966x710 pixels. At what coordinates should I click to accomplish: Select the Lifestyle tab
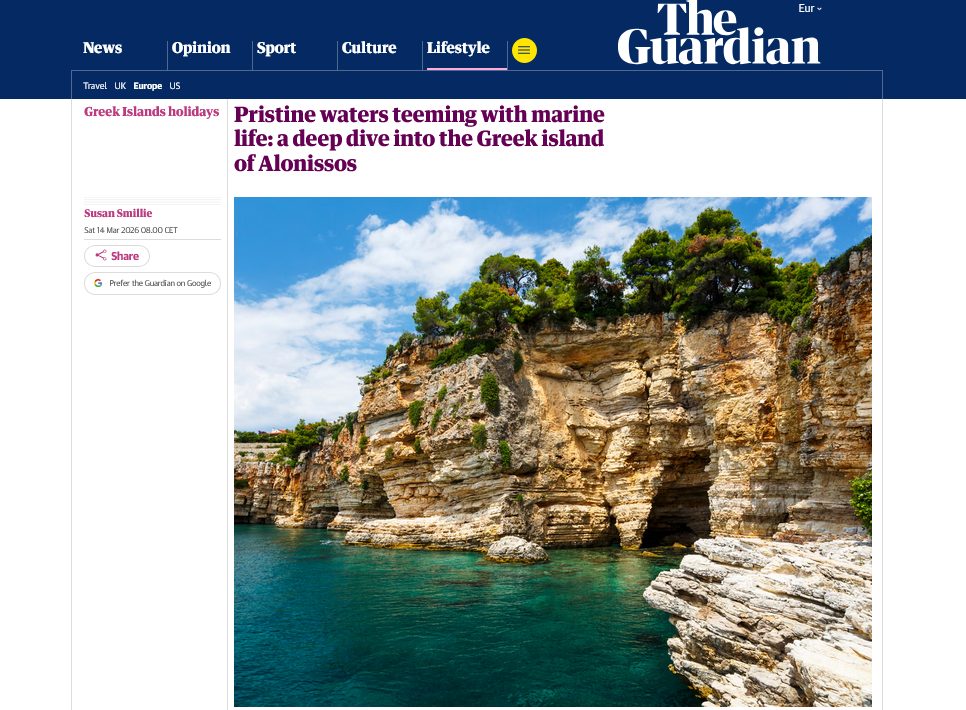point(458,48)
